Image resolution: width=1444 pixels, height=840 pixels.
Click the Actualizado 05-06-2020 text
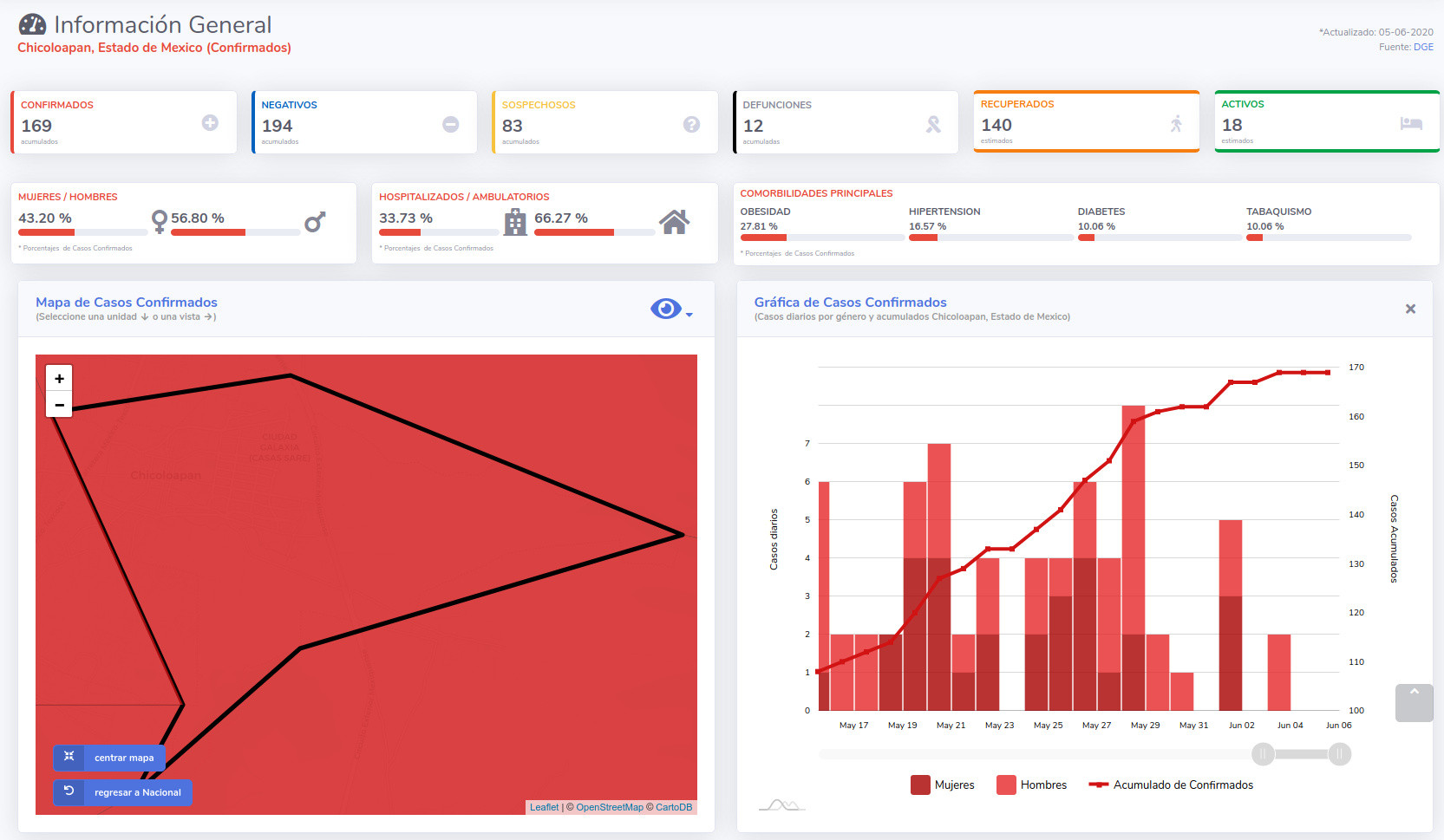(x=1376, y=32)
